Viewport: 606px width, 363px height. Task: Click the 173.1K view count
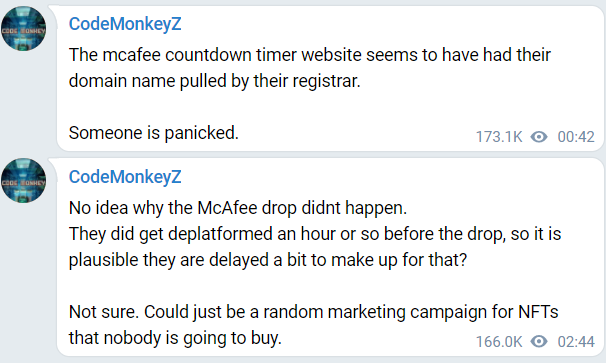[499, 137]
